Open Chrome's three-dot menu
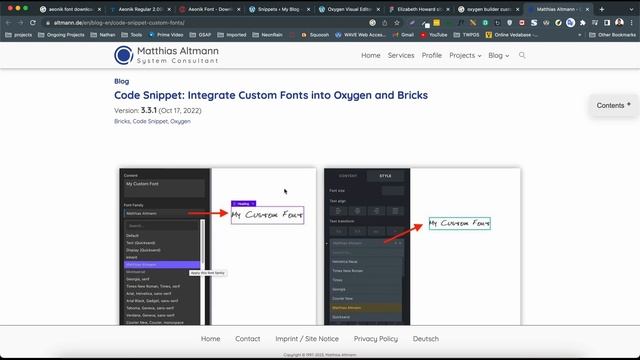This screenshot has height=360, width=640. pos(631,23)
